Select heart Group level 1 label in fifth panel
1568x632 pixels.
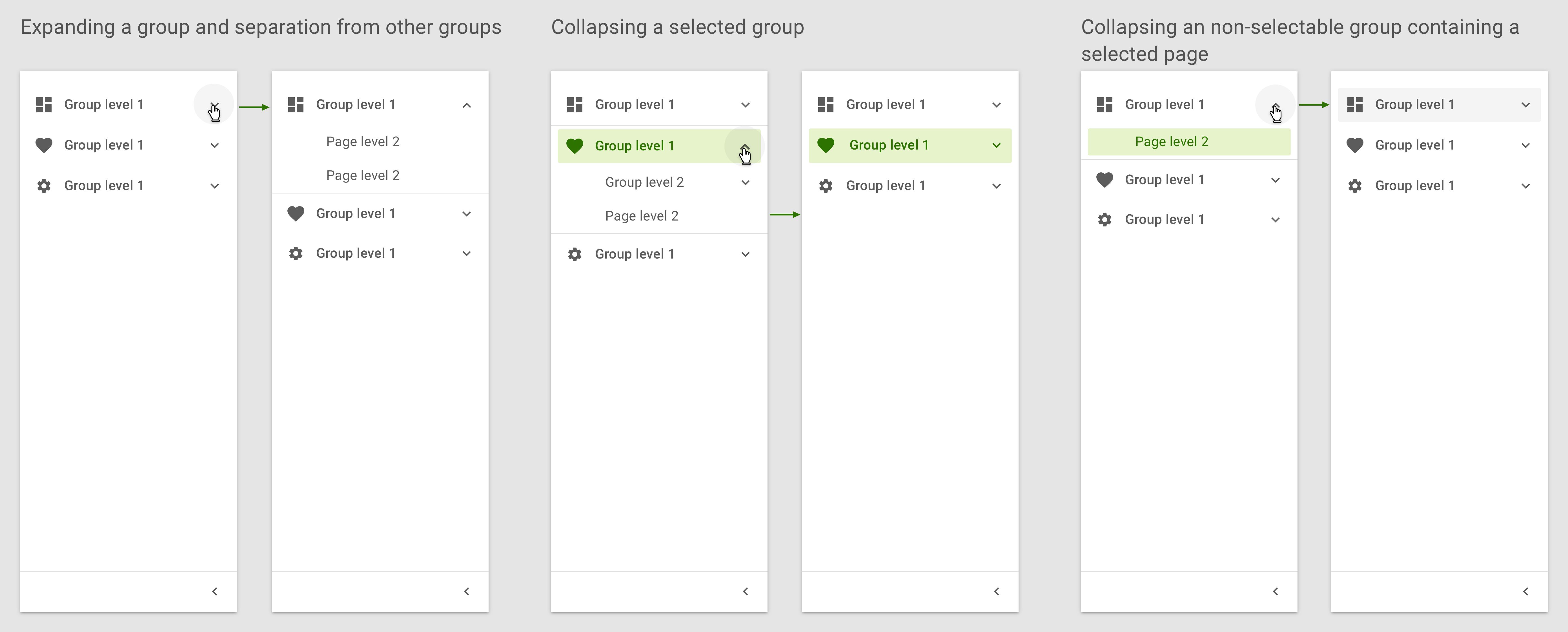[x=1165, y=180]
